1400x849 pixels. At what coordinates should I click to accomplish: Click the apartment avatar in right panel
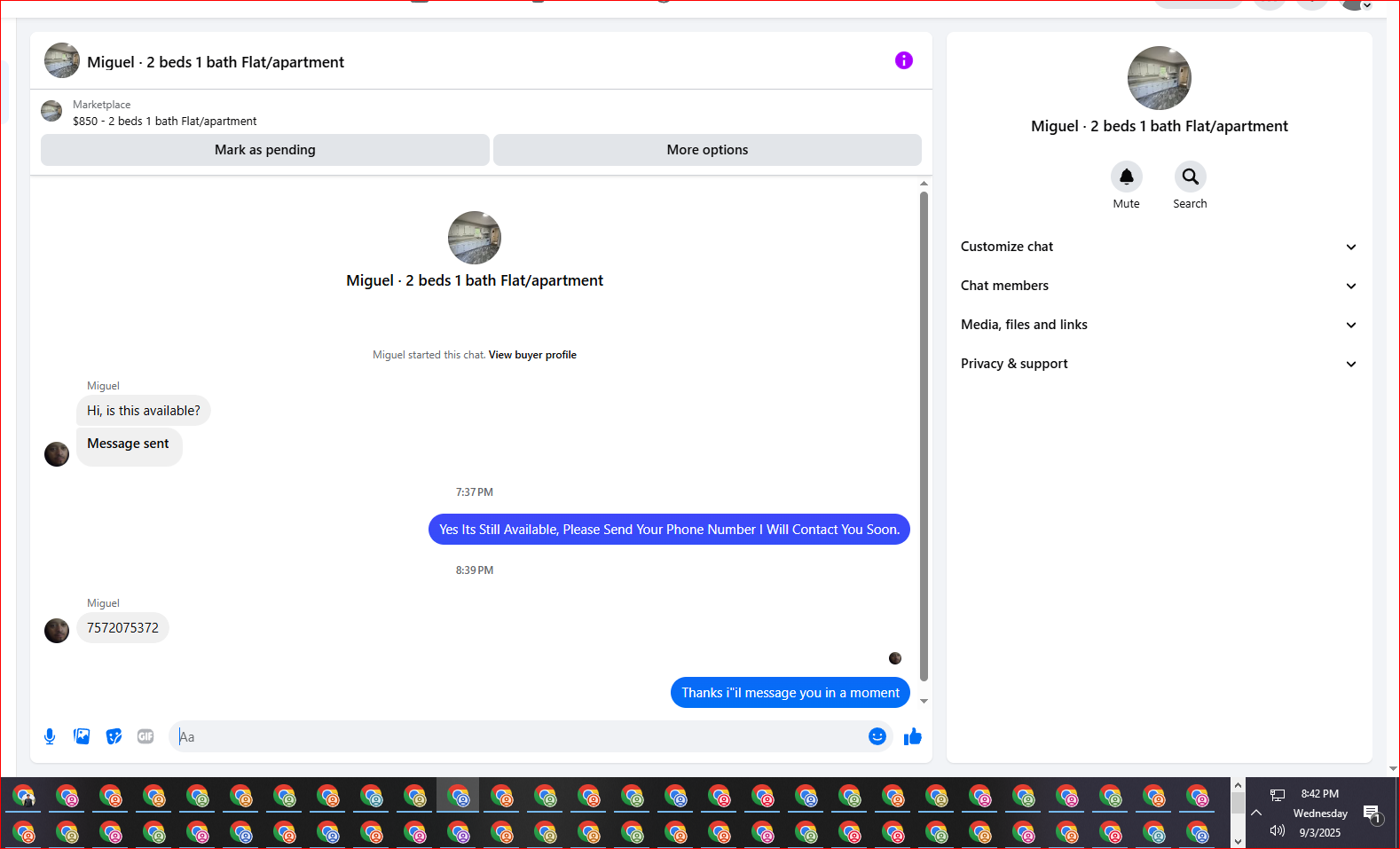click(1160, 78)
